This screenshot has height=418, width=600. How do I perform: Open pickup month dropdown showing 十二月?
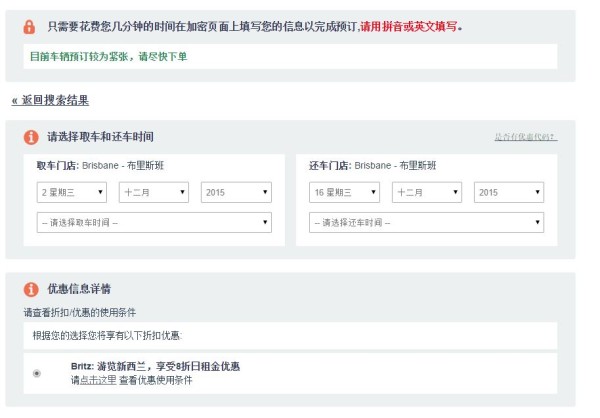[x=154, y=192]
